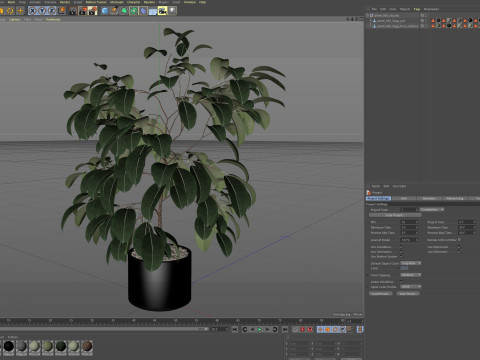Toggle Render LOD in Editor checkbox

[x=459, y=239]
